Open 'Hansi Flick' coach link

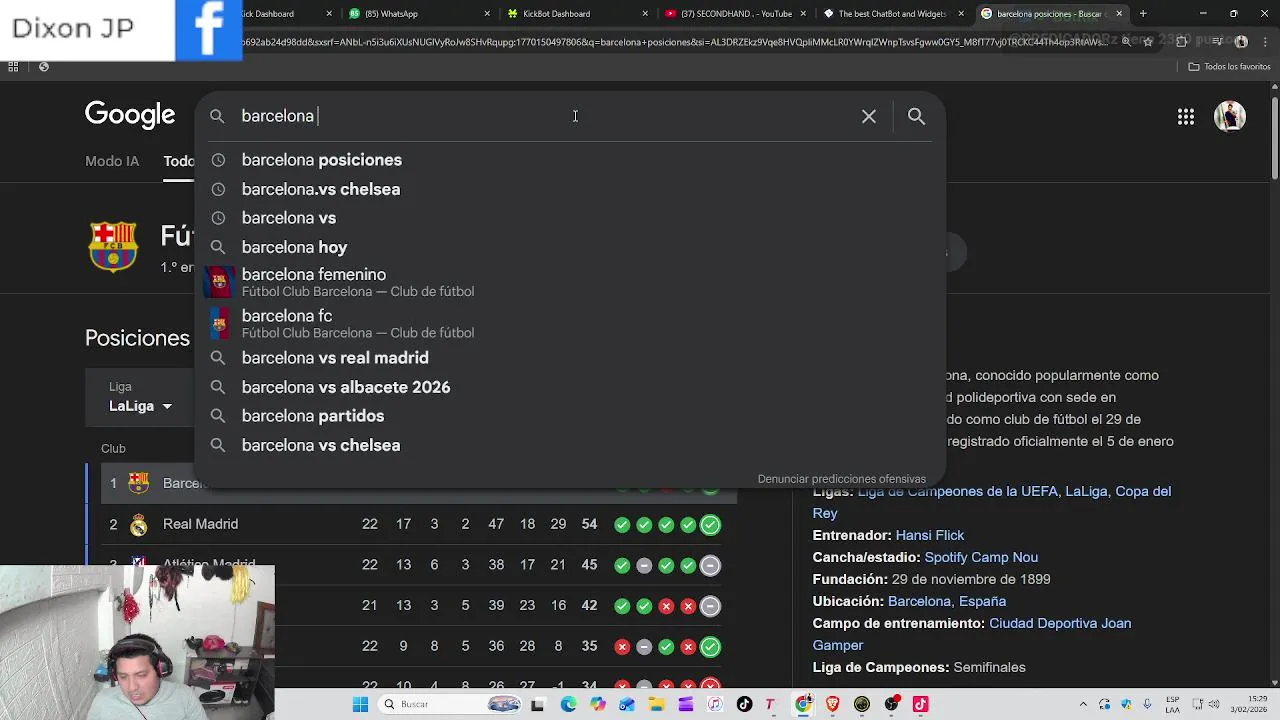coord(930,535)
